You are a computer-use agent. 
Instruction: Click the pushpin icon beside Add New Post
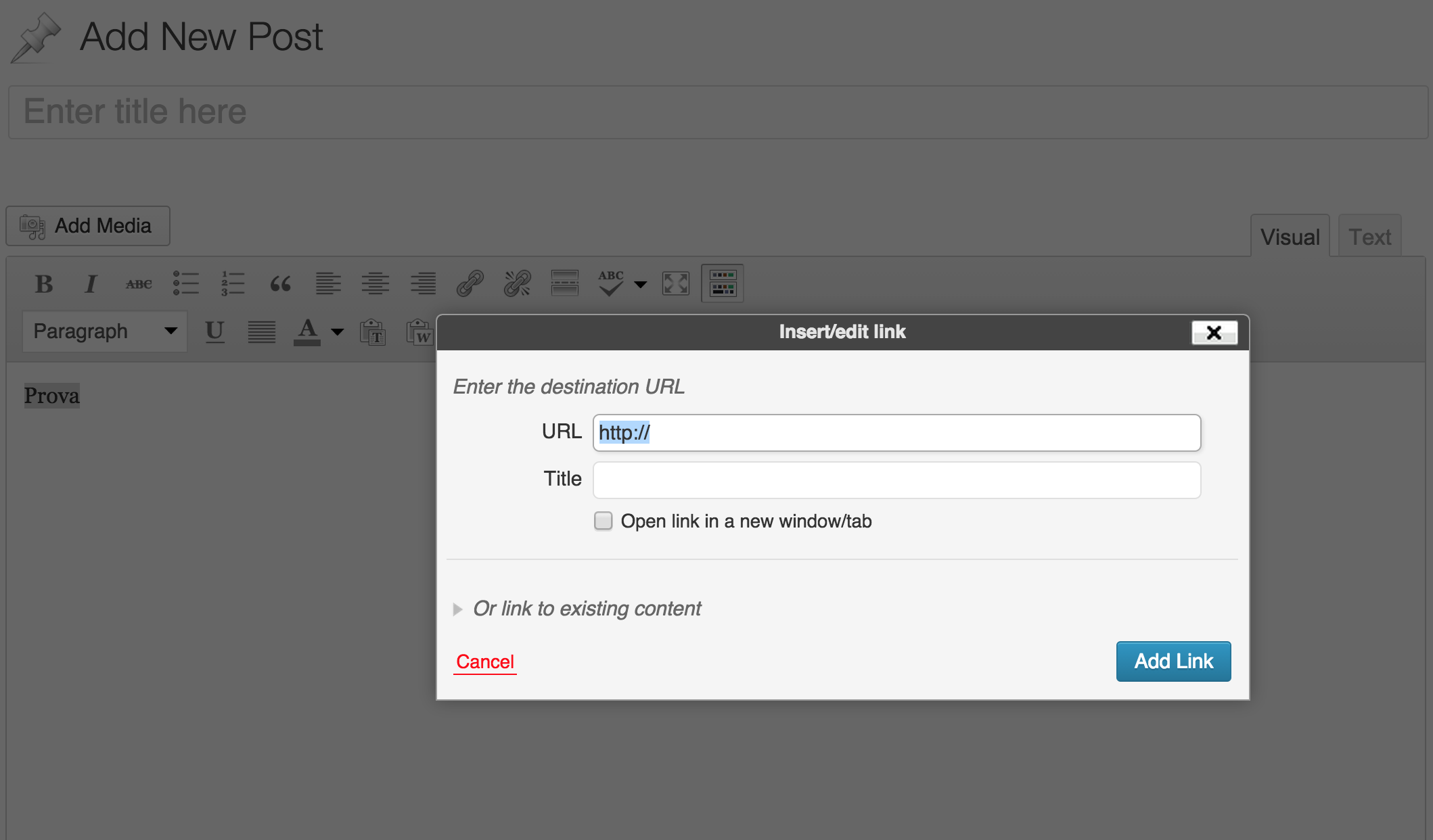[x=36, y=38]
